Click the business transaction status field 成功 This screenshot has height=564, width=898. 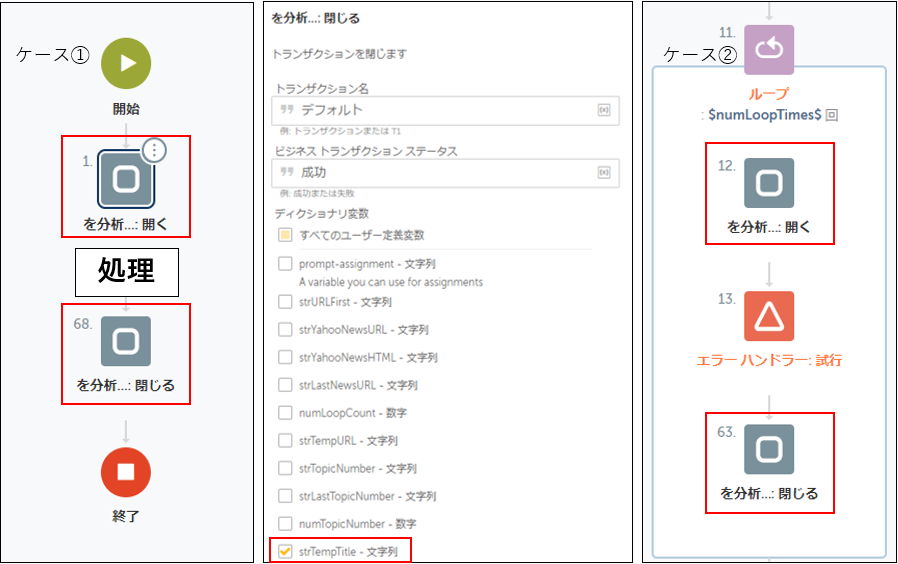point(445,172)
